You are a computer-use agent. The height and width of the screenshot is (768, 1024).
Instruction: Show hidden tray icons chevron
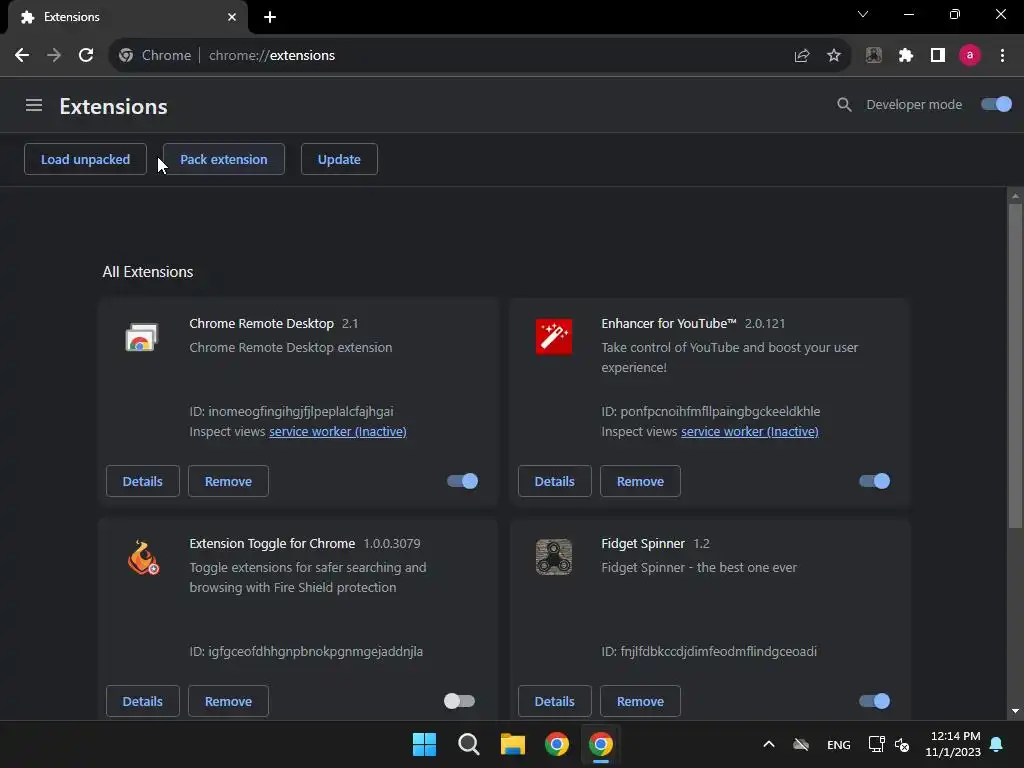pyautogui.click(x=769, y=744)
